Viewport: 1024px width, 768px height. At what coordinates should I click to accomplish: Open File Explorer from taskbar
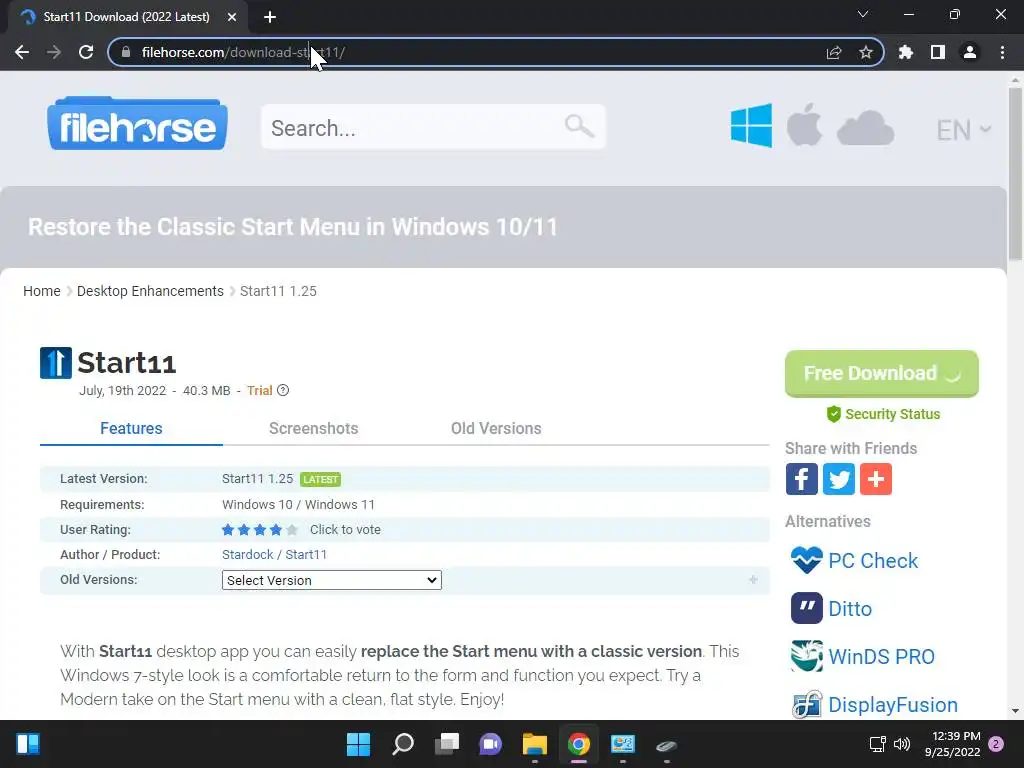point(535,744)
